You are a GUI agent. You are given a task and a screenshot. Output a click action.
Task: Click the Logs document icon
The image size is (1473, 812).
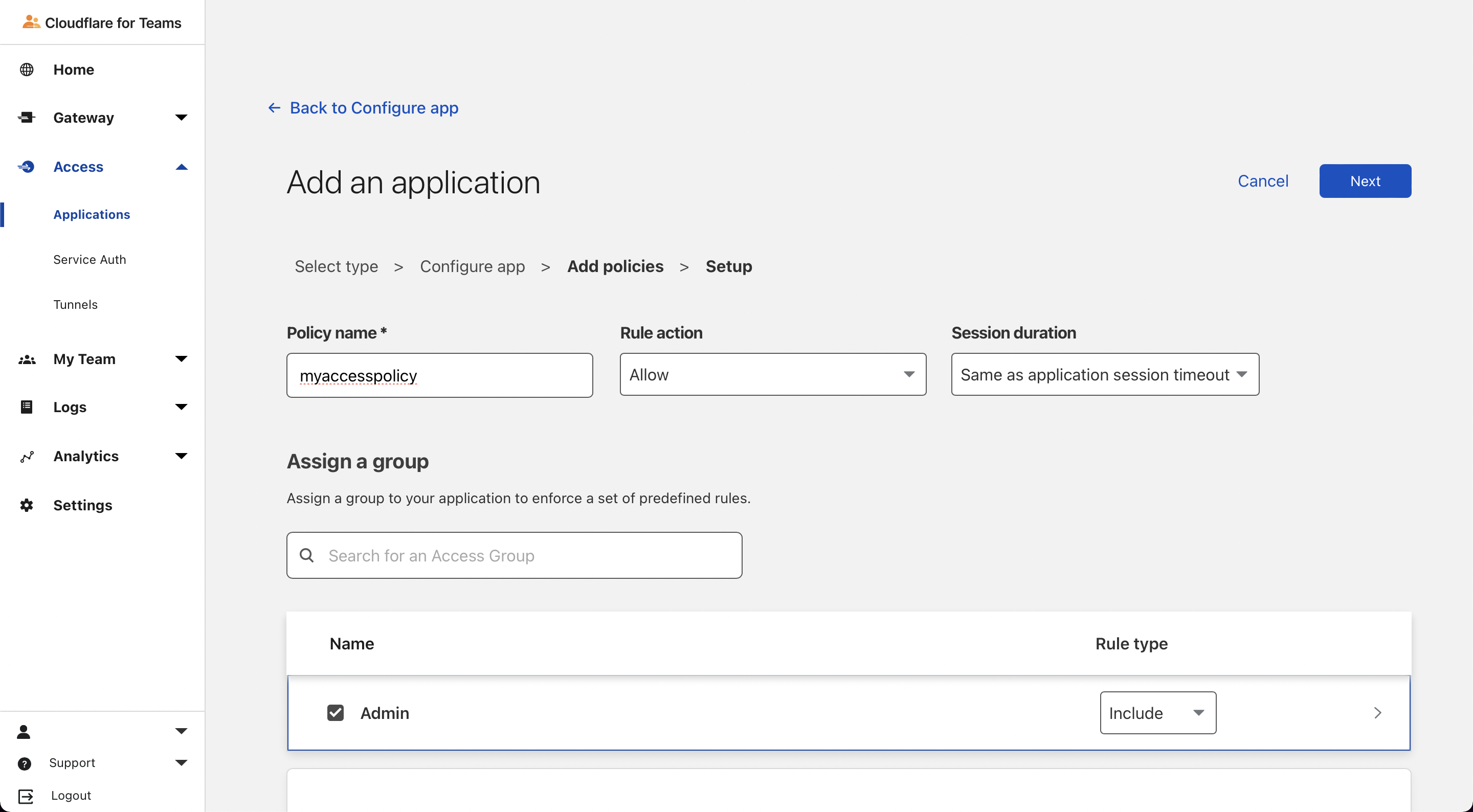26,407
